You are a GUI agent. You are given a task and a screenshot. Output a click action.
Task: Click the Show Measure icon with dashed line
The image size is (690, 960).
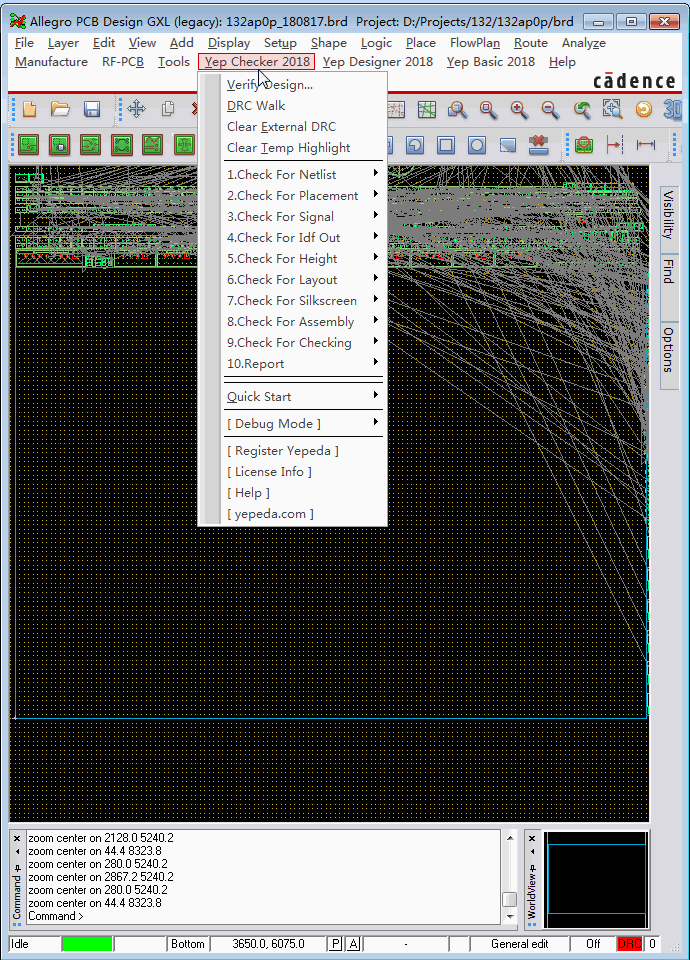point(615,145)
